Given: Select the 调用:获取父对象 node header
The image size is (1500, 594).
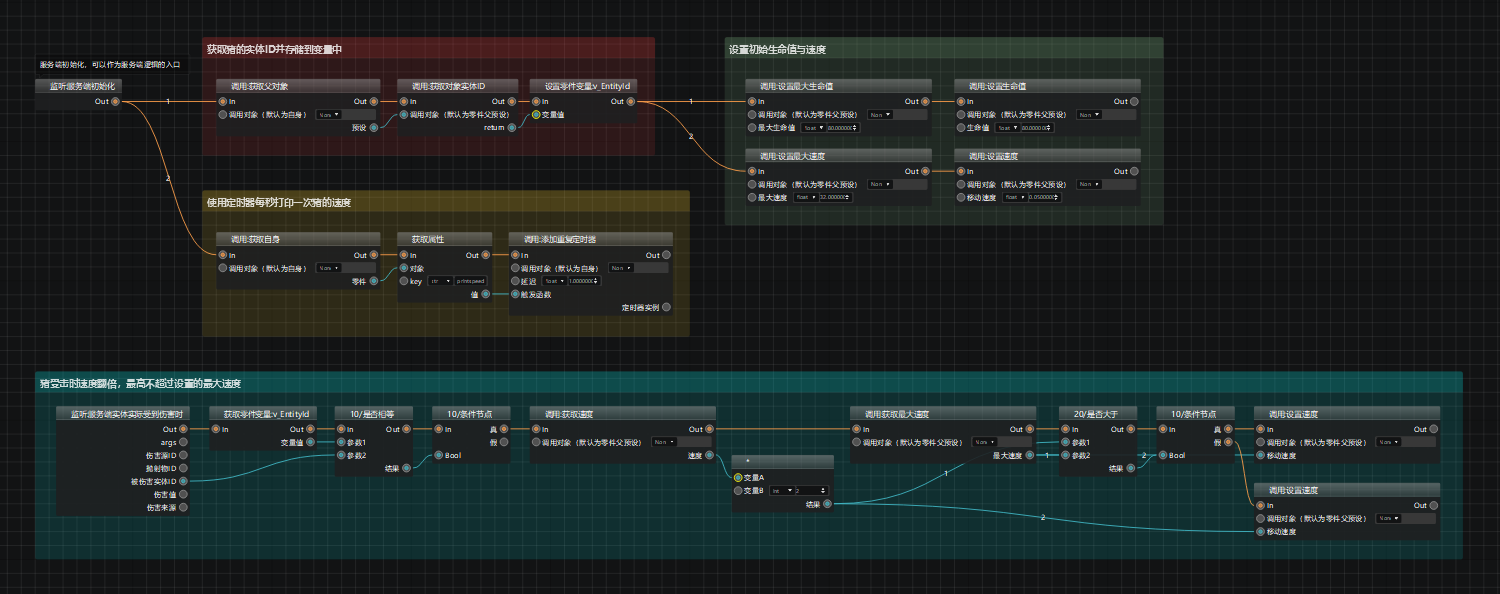Looking at the screenshot, I should tap(299, 86).
